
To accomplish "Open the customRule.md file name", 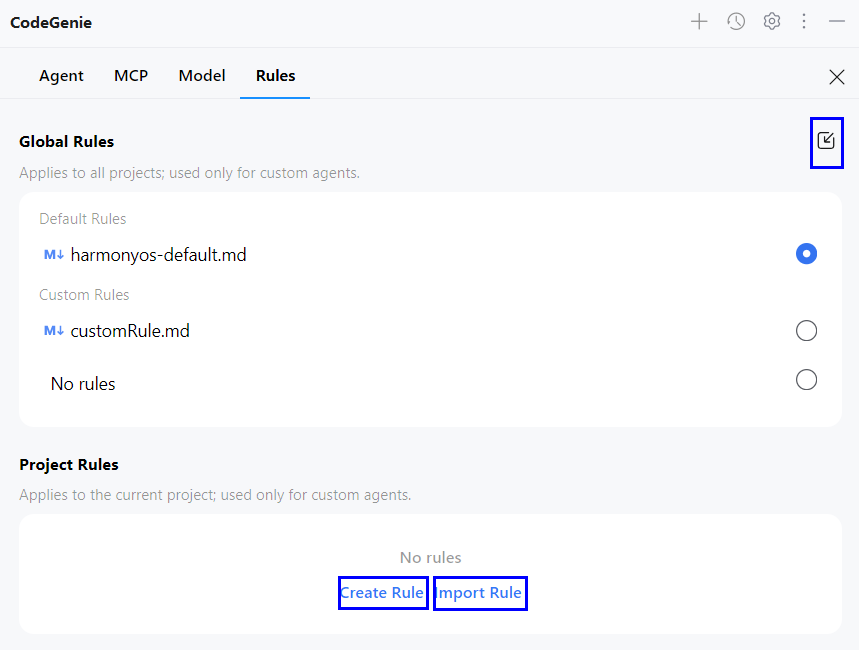I will tap(130, 331).
